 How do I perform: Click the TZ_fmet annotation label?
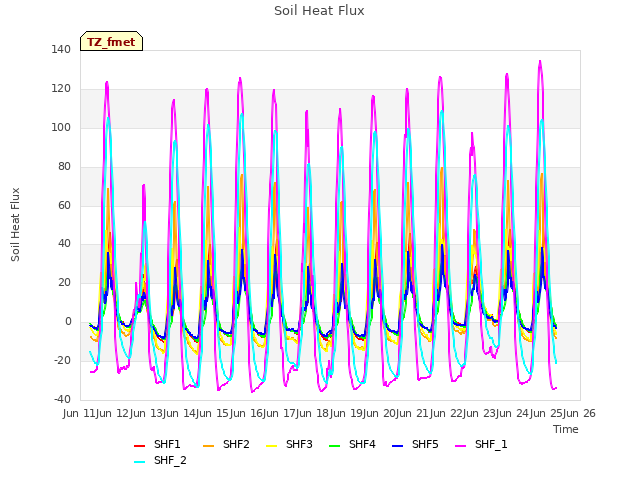[x=111, y=41]
